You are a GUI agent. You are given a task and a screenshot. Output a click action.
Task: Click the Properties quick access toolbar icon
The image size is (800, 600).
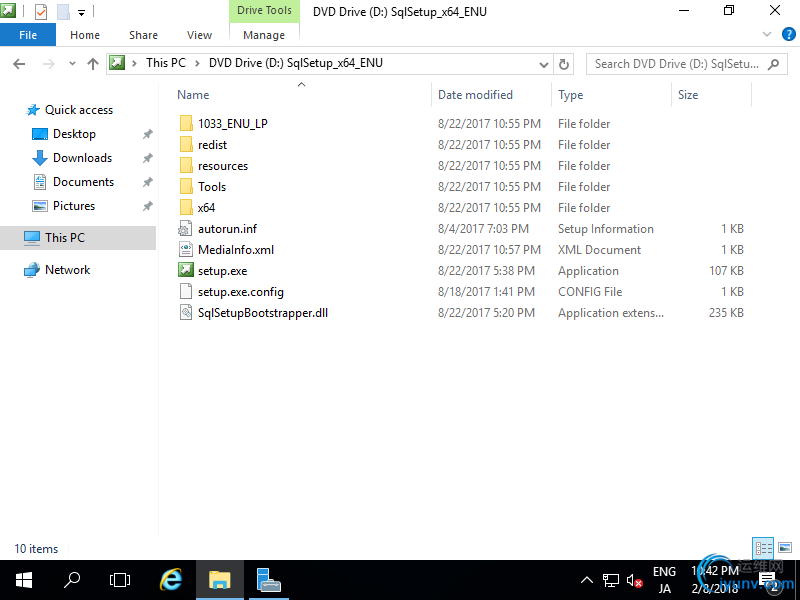pos(41,11)
